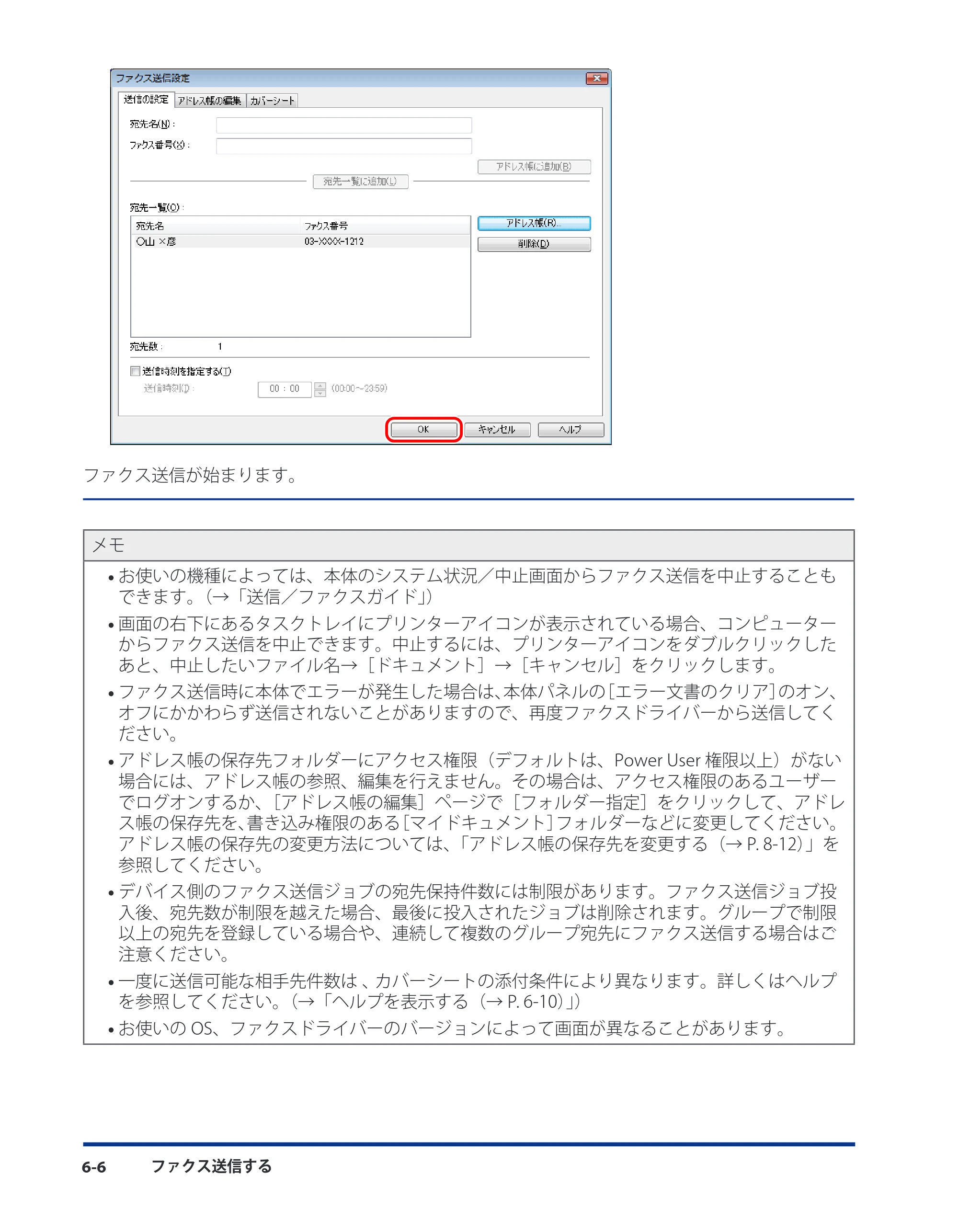Decrease send time with down spinner arrow

click(x=320, y=393)
